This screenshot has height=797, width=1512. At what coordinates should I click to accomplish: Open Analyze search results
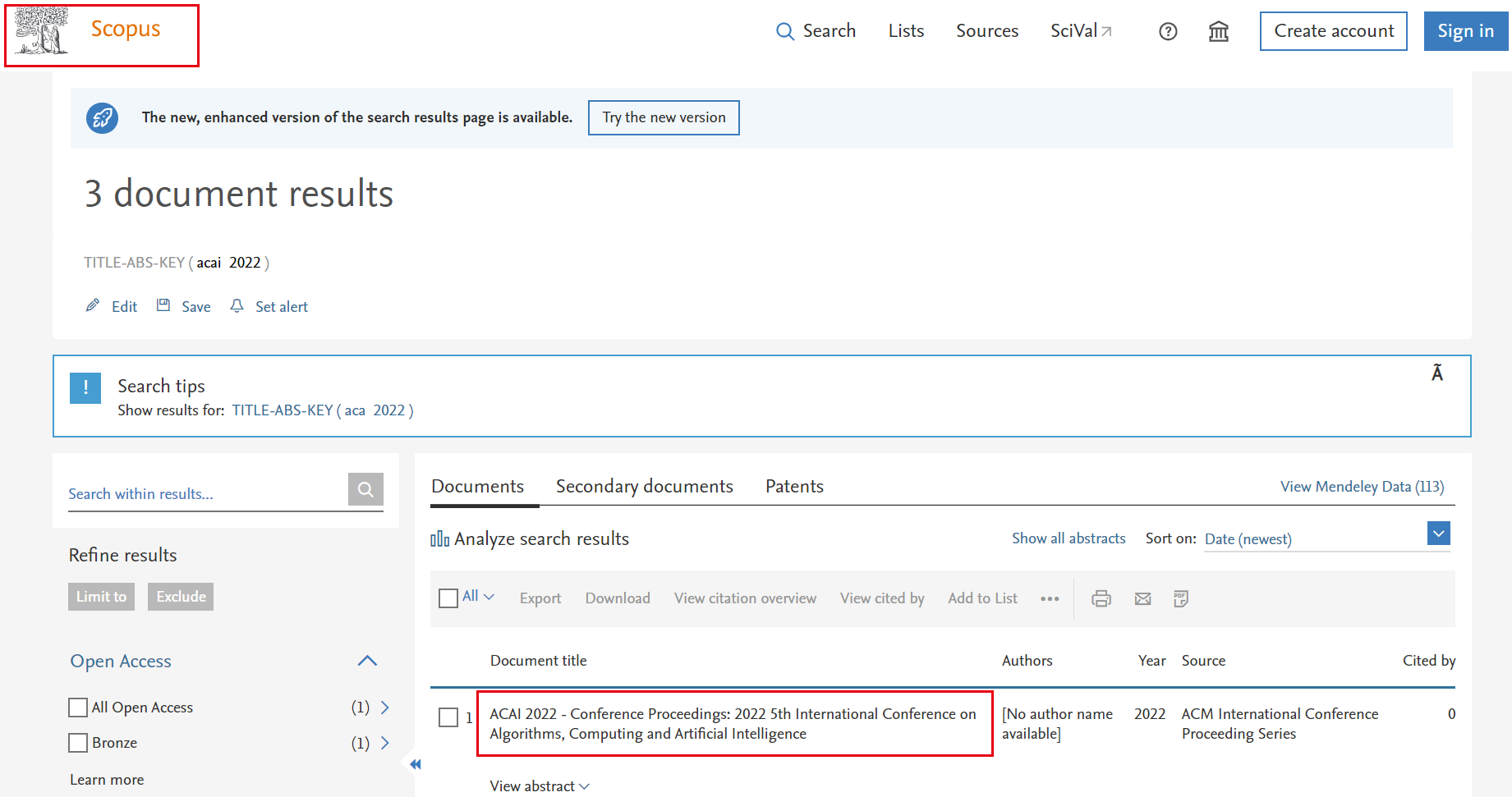pyautogui.click(x=530, y=538)
